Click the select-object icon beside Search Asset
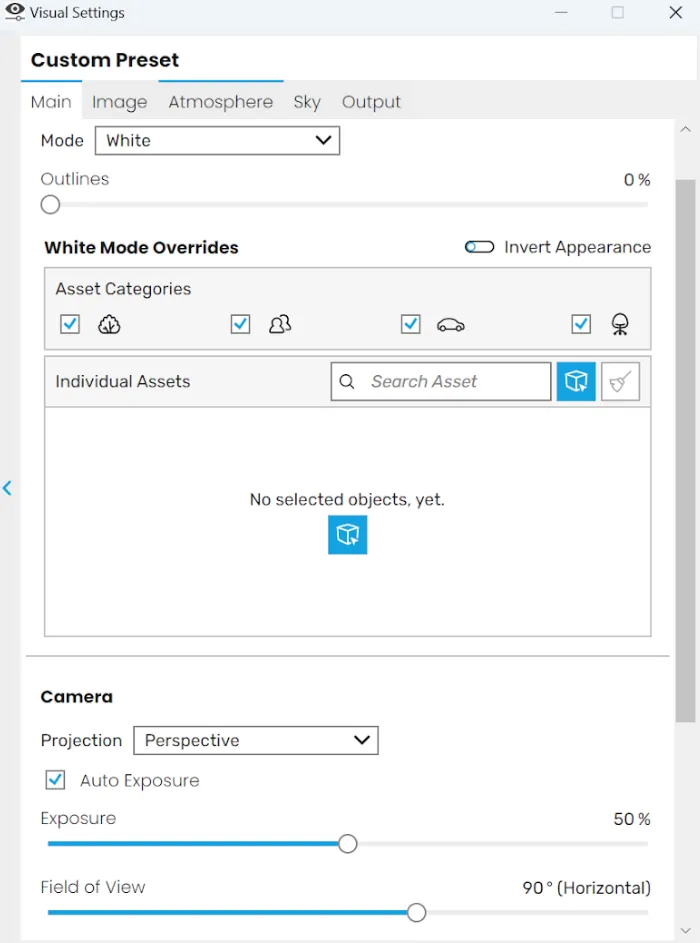 pos(576,381)
